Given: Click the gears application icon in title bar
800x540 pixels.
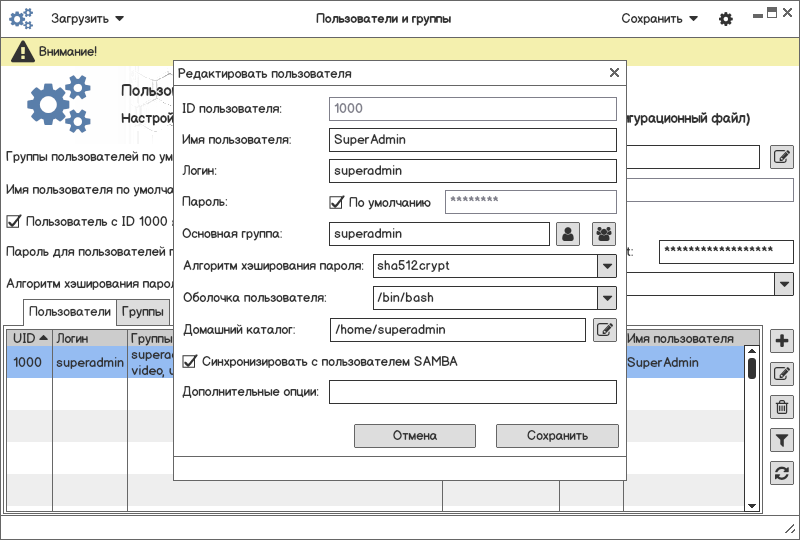Looking at the screenshot, I should 21,18.
